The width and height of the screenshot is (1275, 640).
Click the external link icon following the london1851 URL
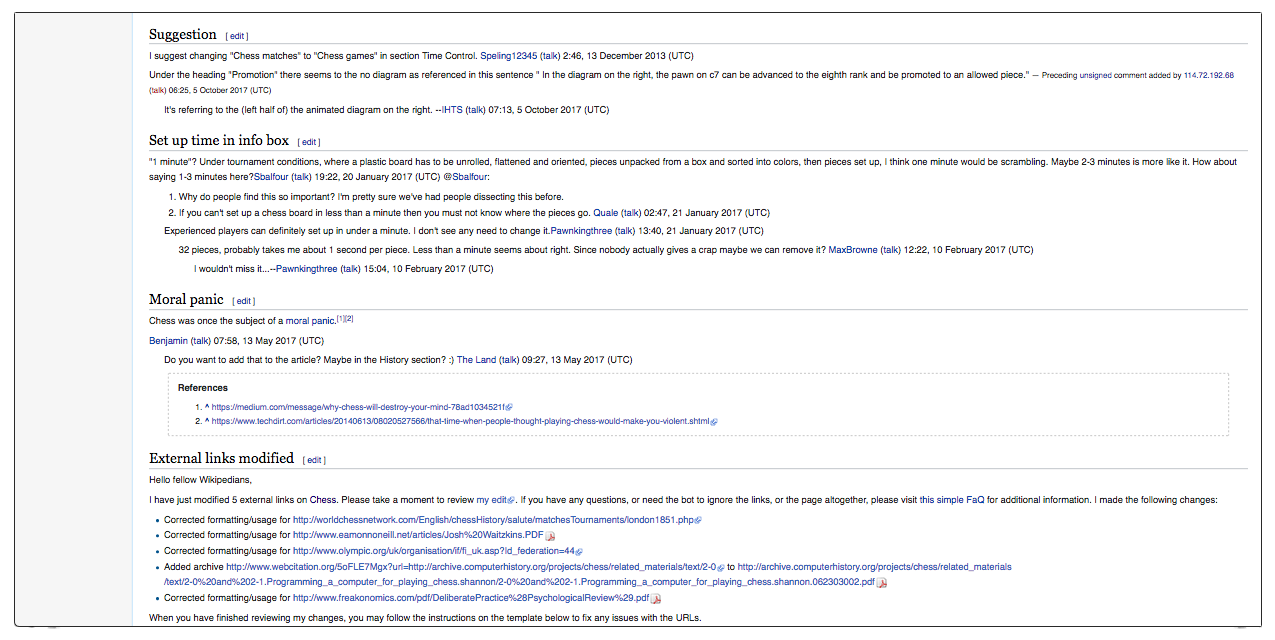tap(697, 519)
